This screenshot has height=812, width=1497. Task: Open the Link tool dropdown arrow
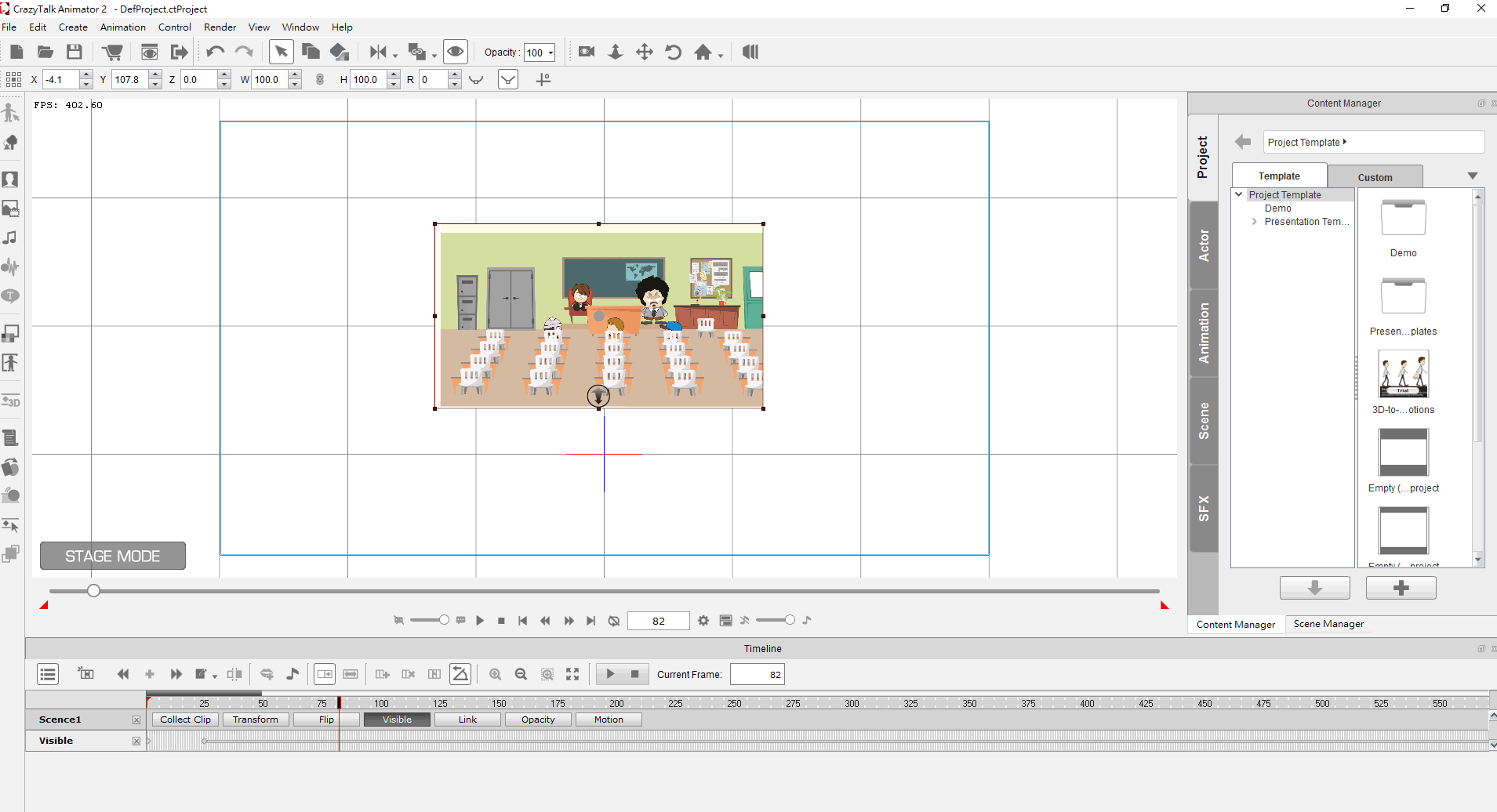pyautogui.click(x=434, y=55)
